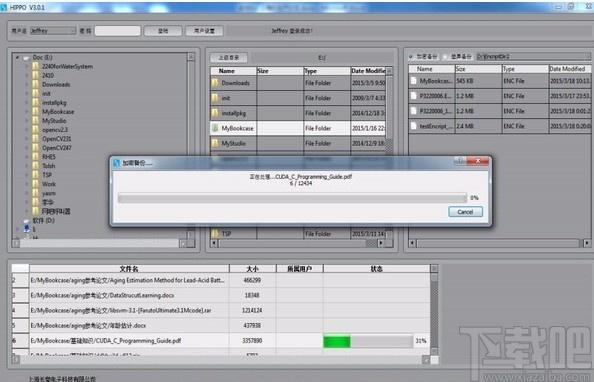Select the second backup radio button
The image size is (594, 382).
pyautogui.click(x=445, y=56)
